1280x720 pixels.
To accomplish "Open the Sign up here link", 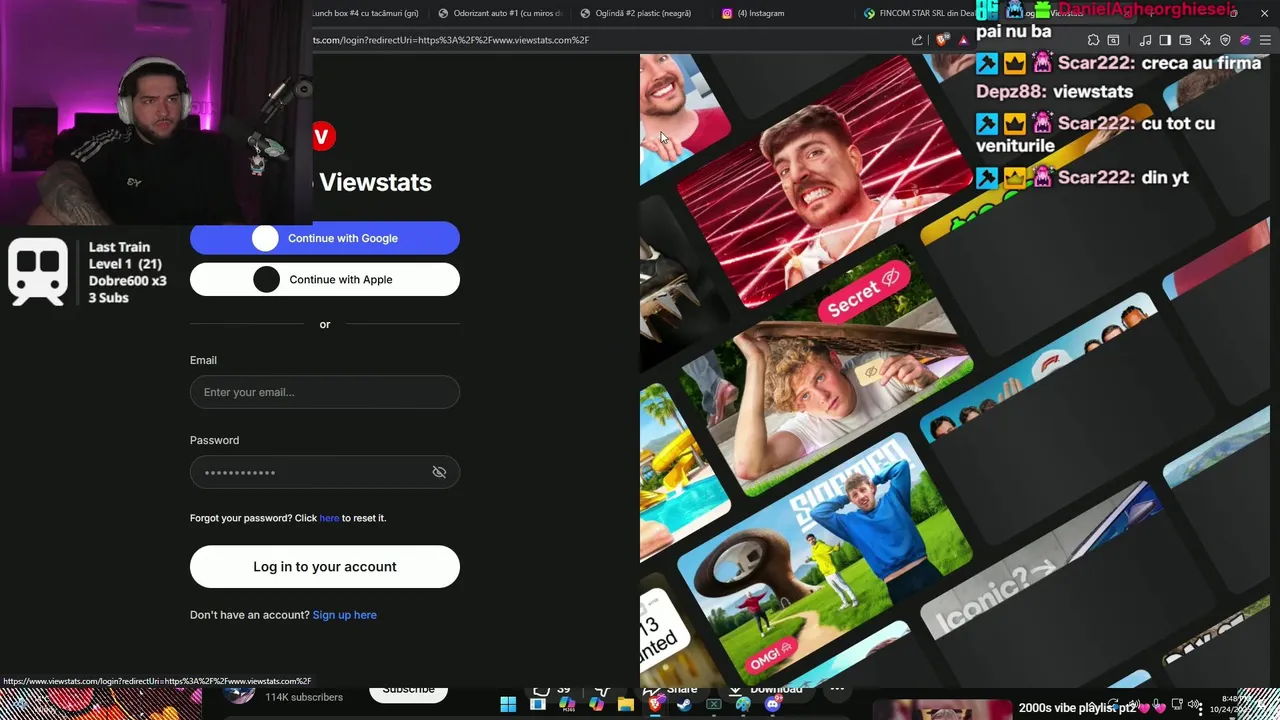I will click(x=344, y=615).
